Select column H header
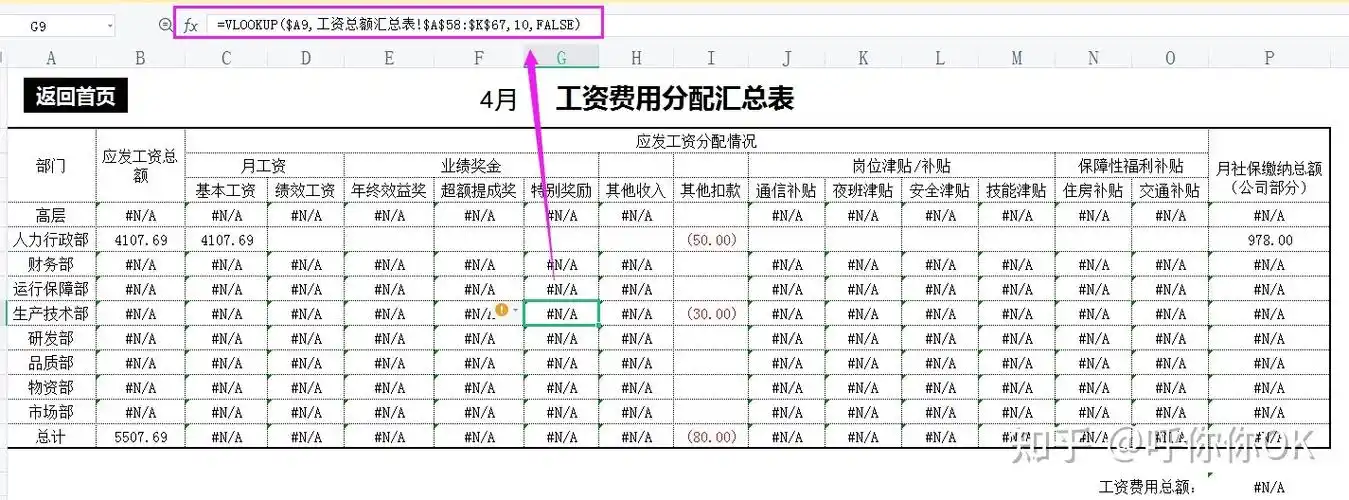The width and height of the screenshot is (1349, 500). click(636, 59)
